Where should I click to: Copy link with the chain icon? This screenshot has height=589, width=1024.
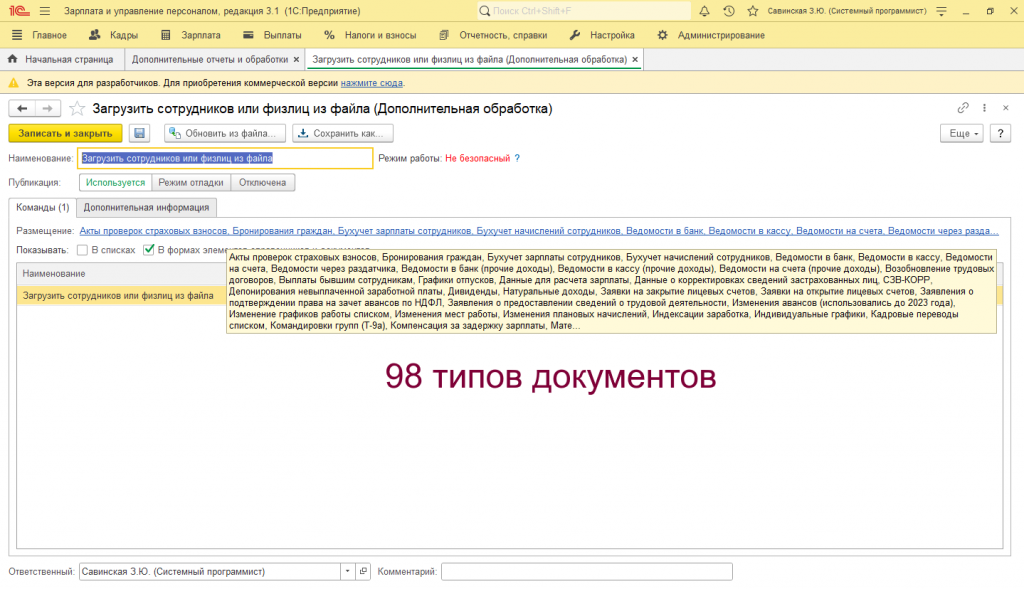pos(963,108)
